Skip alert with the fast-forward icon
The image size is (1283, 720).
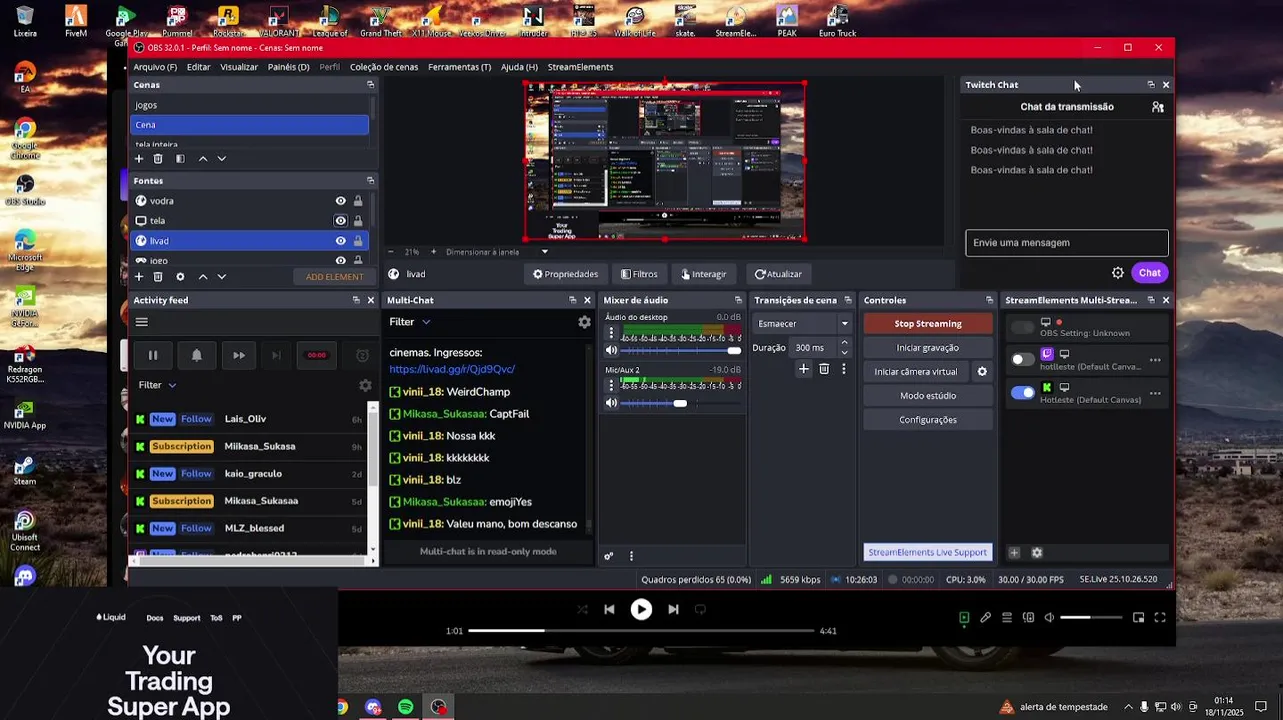239,355
